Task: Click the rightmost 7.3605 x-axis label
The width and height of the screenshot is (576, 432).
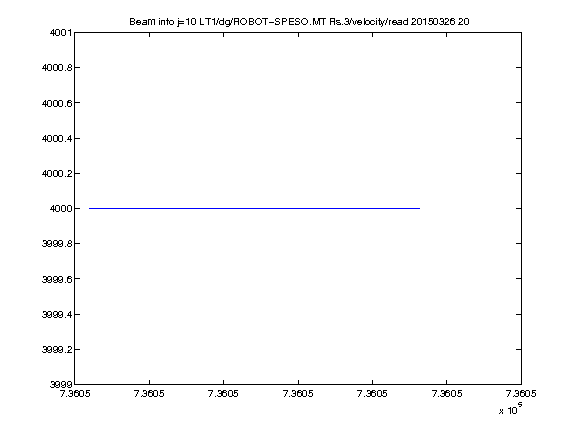Action: point(521,394)
